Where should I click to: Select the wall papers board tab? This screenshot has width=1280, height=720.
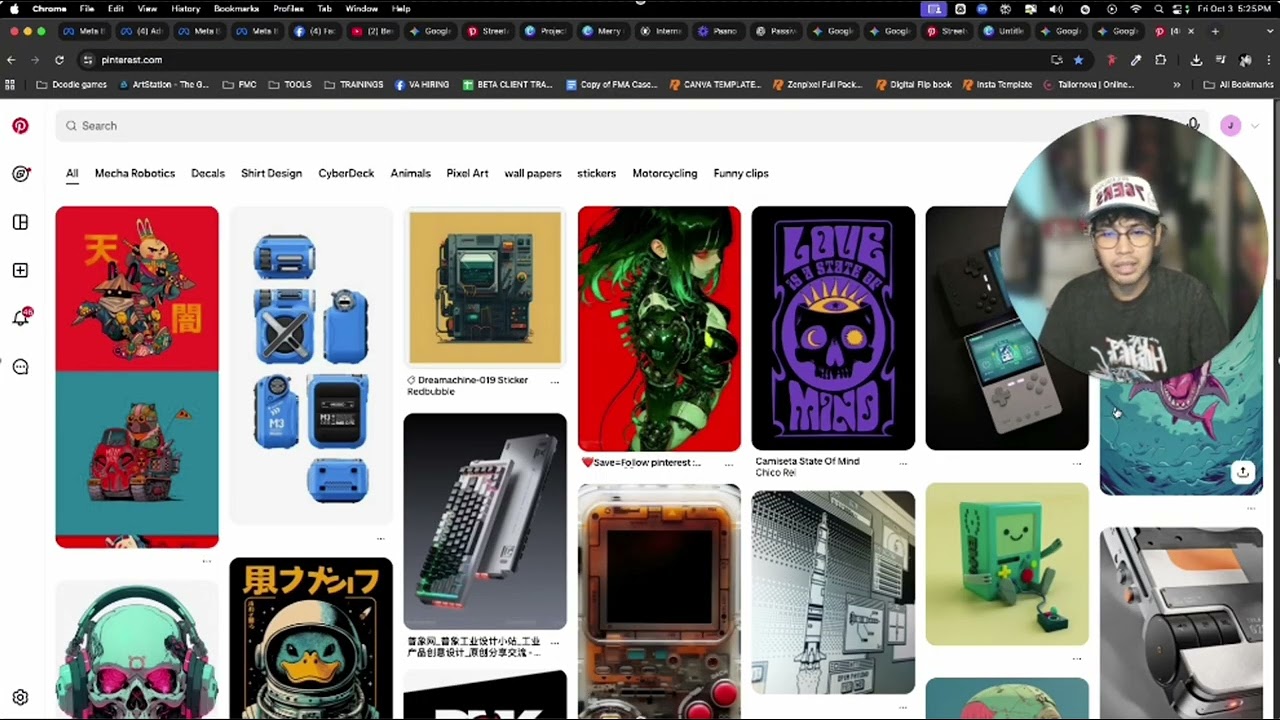coord(533,173)
